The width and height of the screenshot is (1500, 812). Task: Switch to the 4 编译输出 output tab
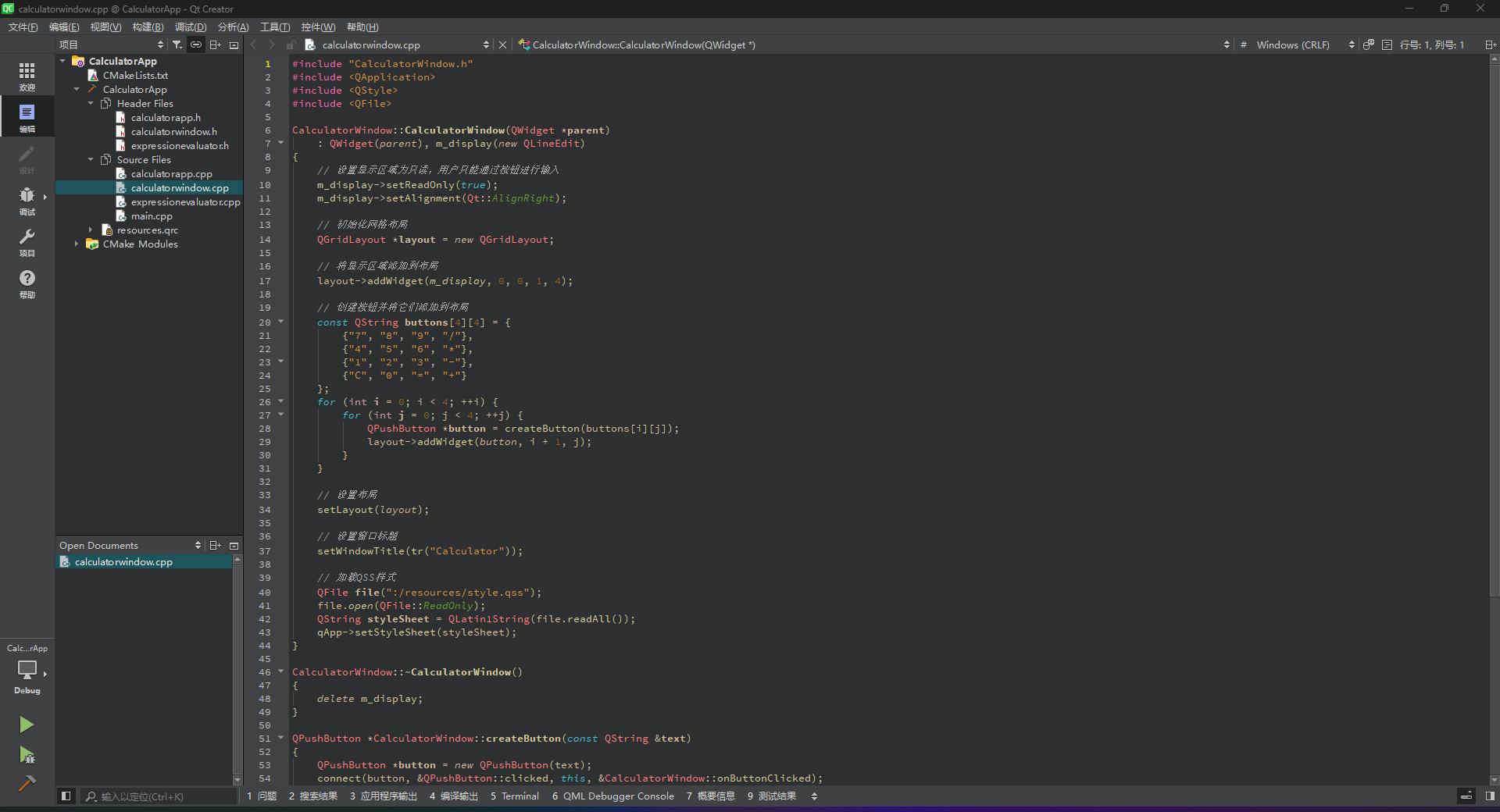tap(453, 796)
